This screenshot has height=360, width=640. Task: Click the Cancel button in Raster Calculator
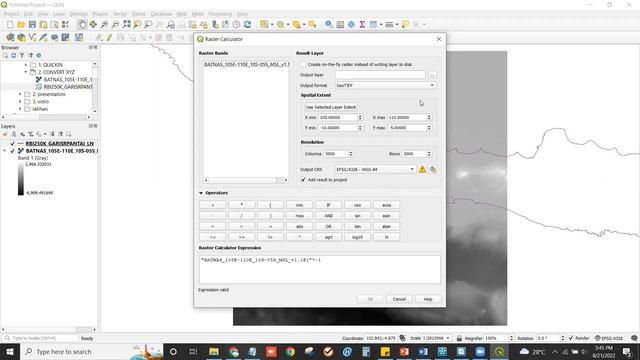coord(399,299)
